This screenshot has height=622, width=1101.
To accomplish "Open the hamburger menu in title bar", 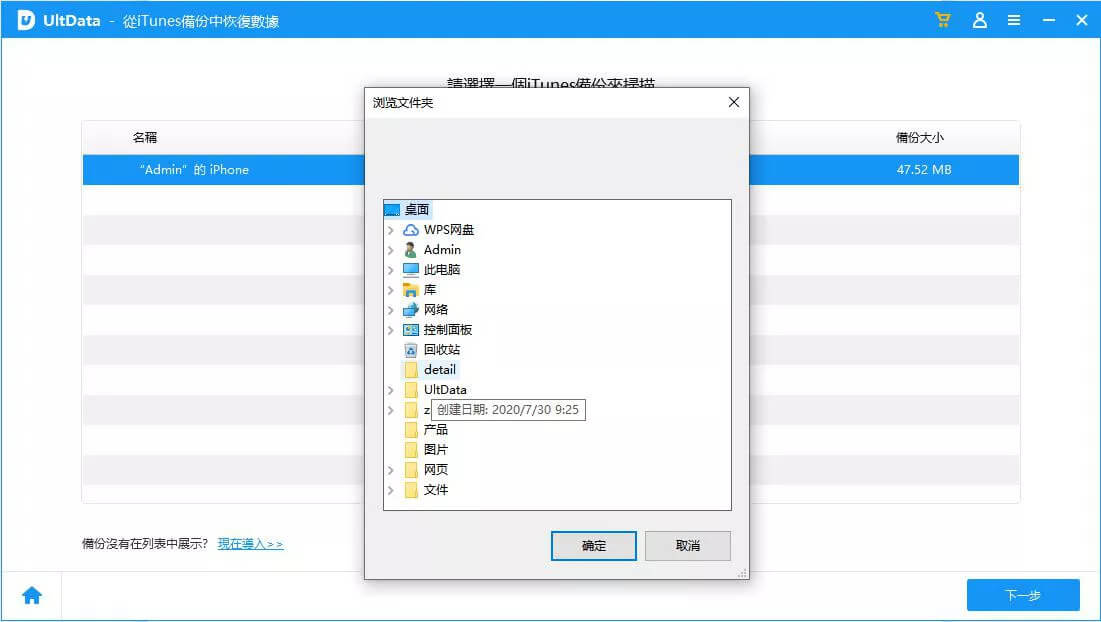I will click(1014, 20).
